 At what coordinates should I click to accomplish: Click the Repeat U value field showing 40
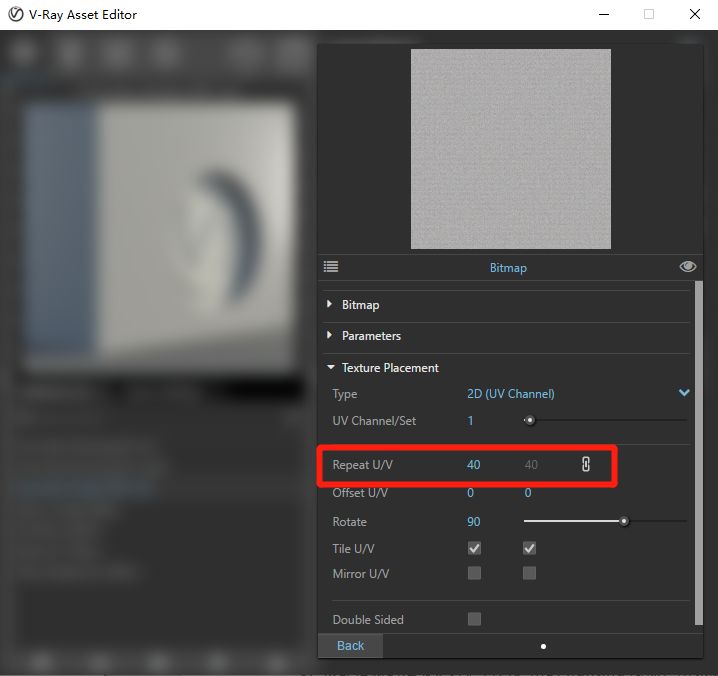(473, 465)
